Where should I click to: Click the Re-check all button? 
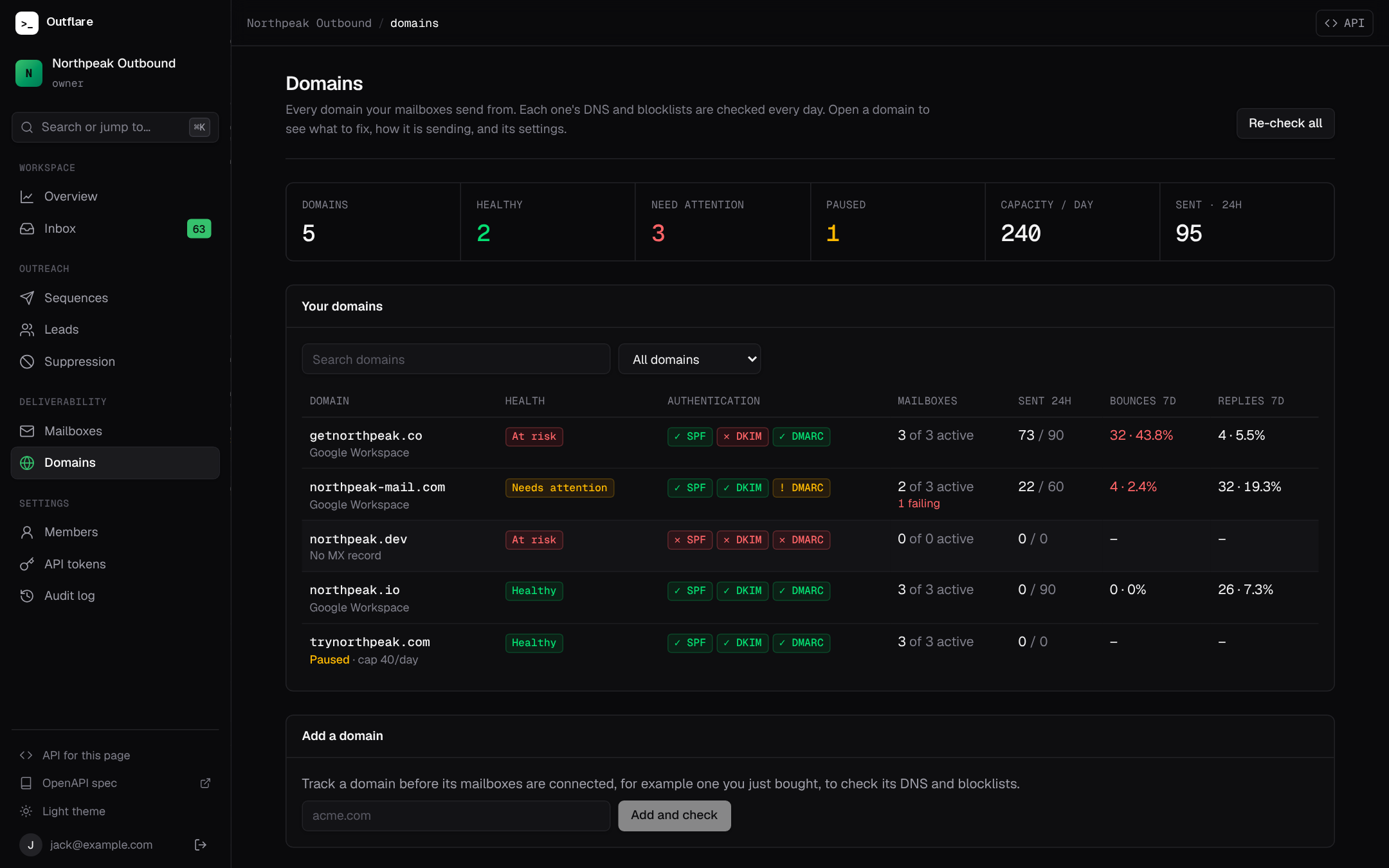(1285, 123)
